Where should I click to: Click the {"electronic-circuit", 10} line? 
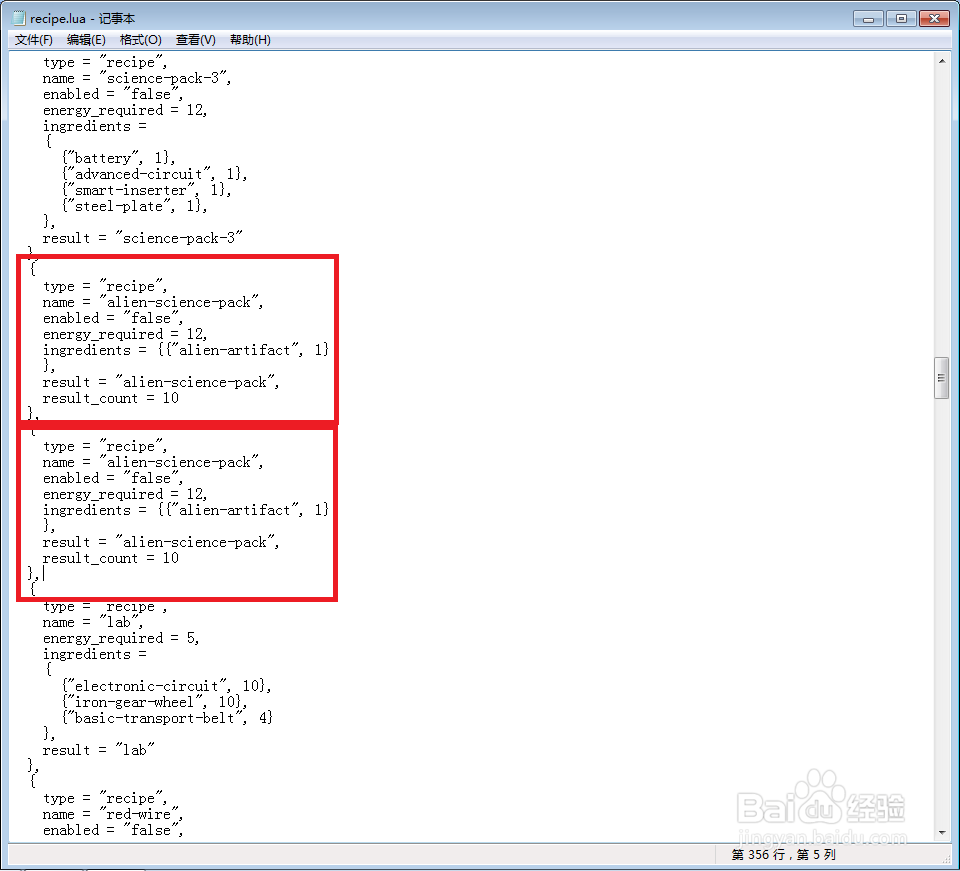coord(167,686)
